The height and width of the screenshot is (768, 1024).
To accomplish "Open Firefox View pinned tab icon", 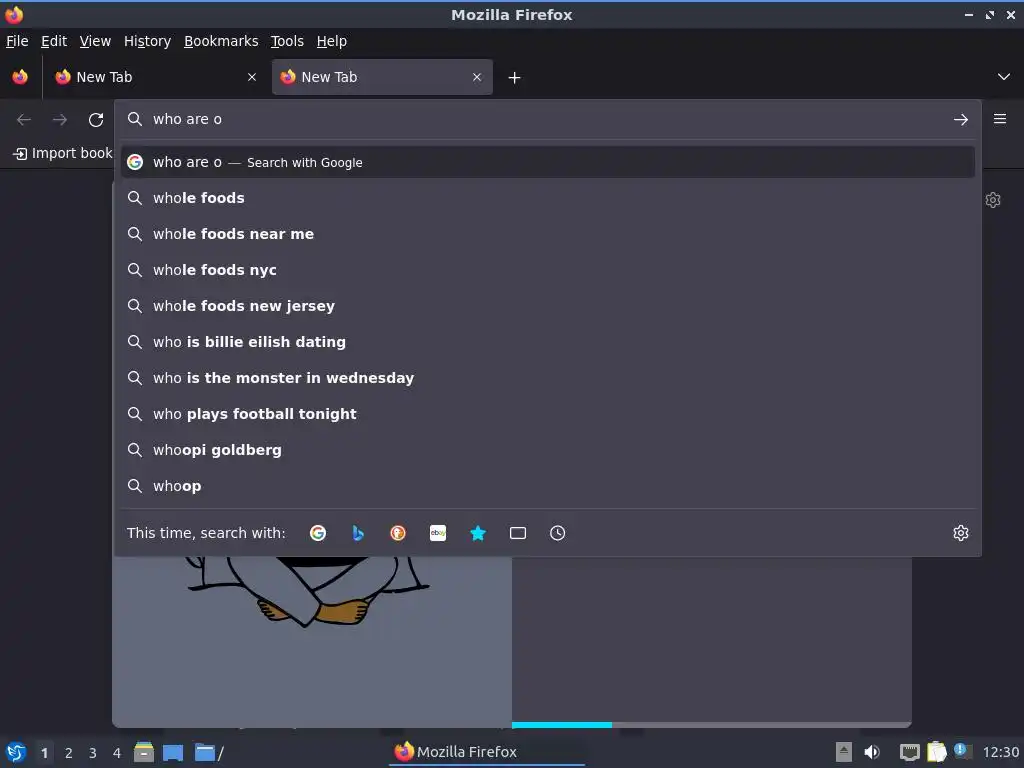I will 20,77.
